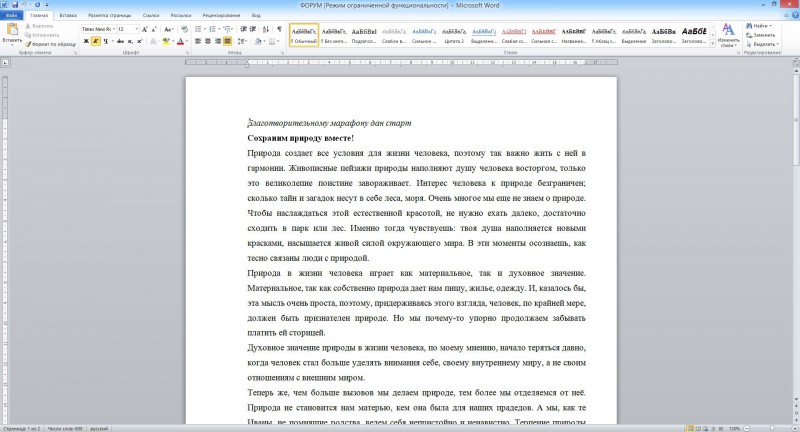
Task: Apply the Без интервала style
Action: (334, 35)
